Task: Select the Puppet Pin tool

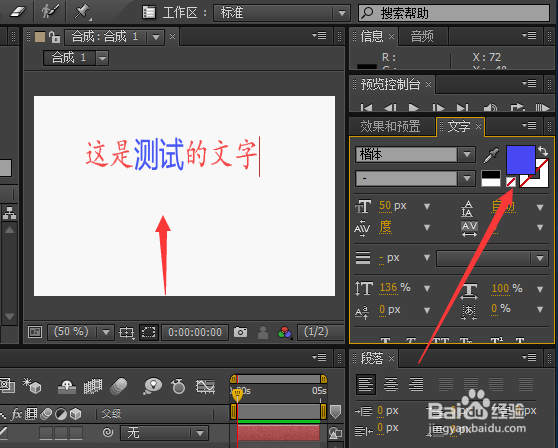Action: coord(82,12)
